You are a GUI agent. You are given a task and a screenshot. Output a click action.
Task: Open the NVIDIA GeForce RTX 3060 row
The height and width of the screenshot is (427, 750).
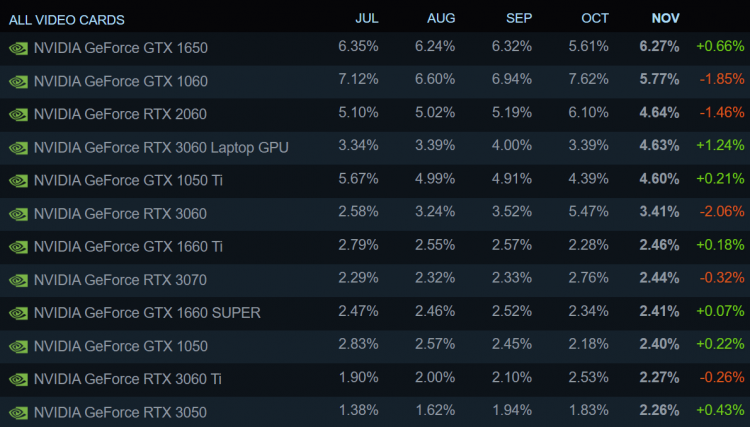click(x=120, y=213)
